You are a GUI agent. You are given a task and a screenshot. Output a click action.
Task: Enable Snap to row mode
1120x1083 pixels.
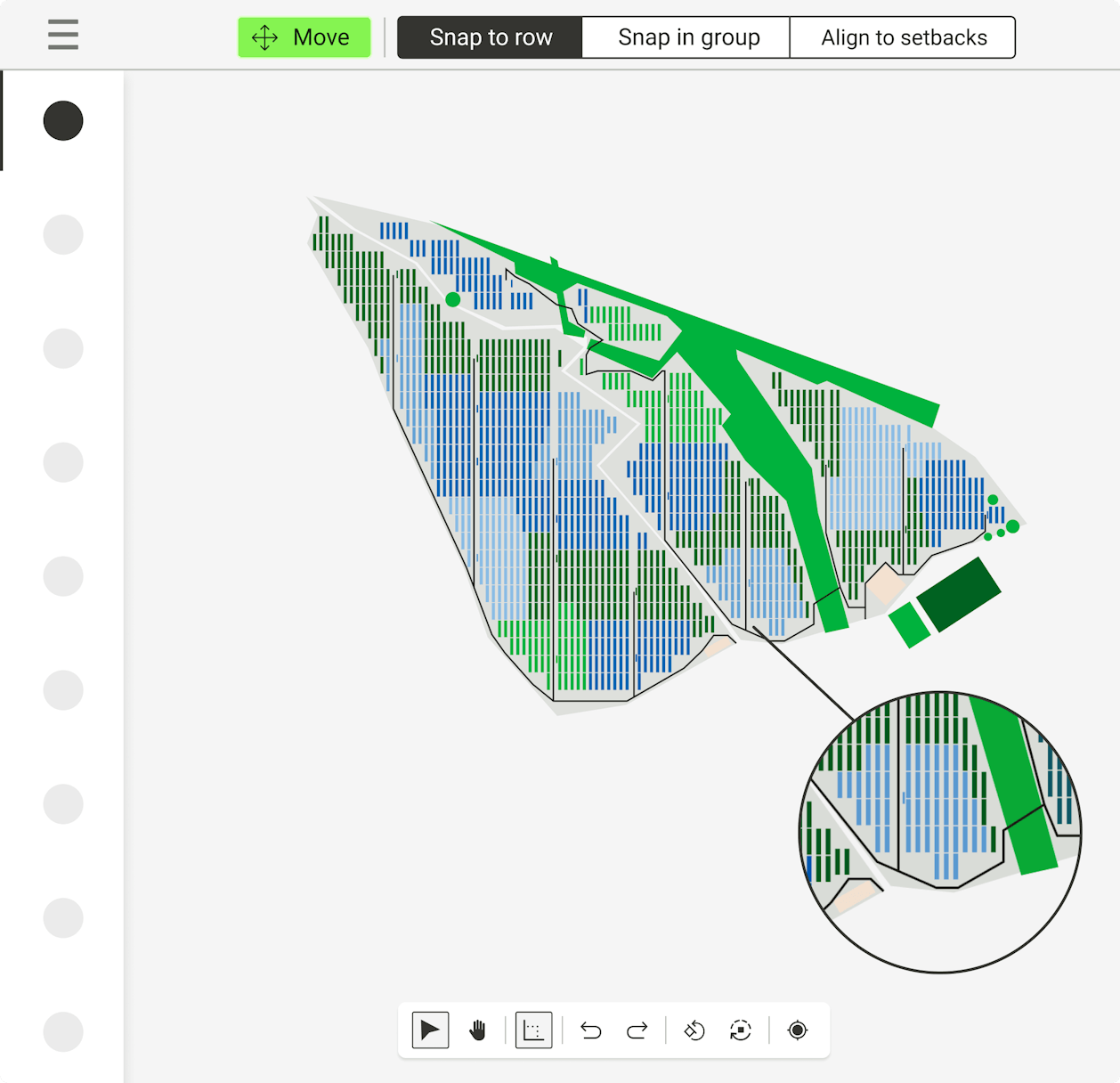pyautogui.click(x=491, y=37)
